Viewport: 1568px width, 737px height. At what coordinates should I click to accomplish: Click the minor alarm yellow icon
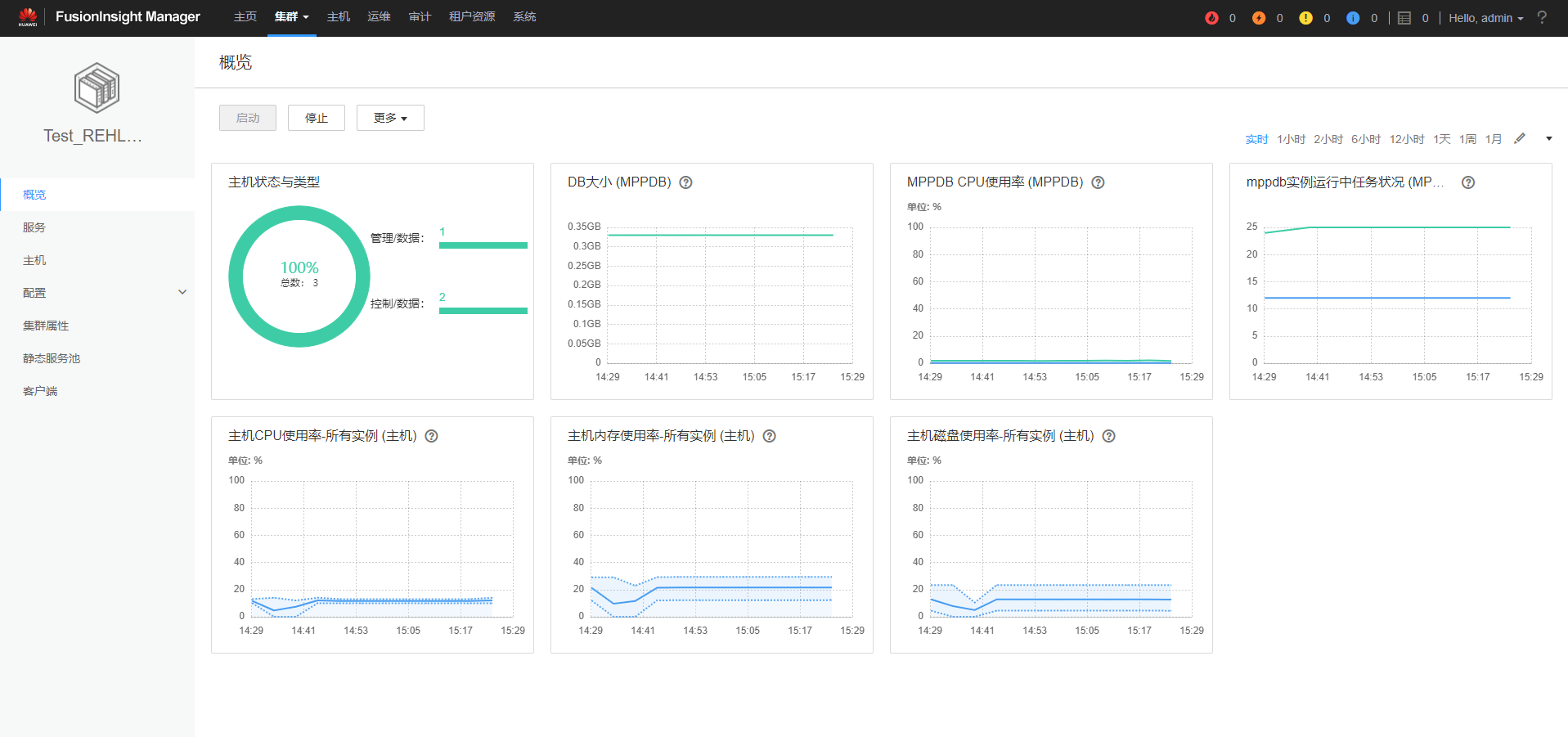[x=1305, y=18]
